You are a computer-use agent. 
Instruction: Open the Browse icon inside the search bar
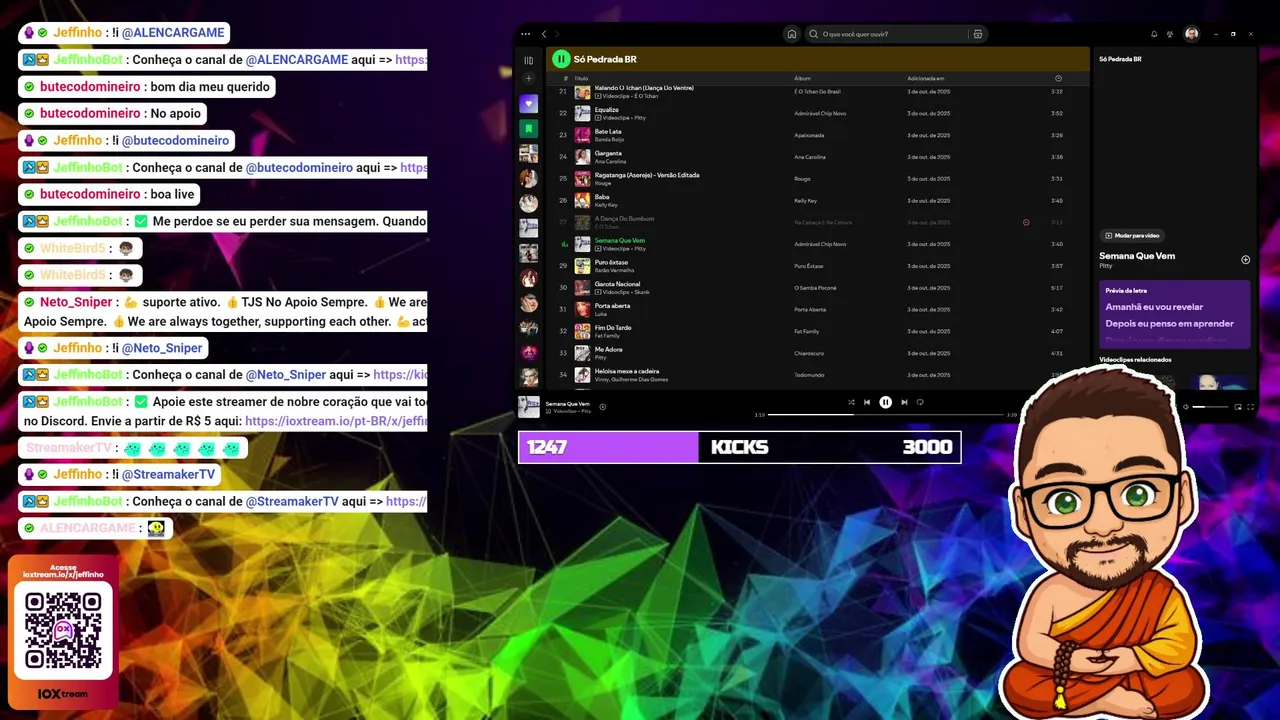(977, 34)
